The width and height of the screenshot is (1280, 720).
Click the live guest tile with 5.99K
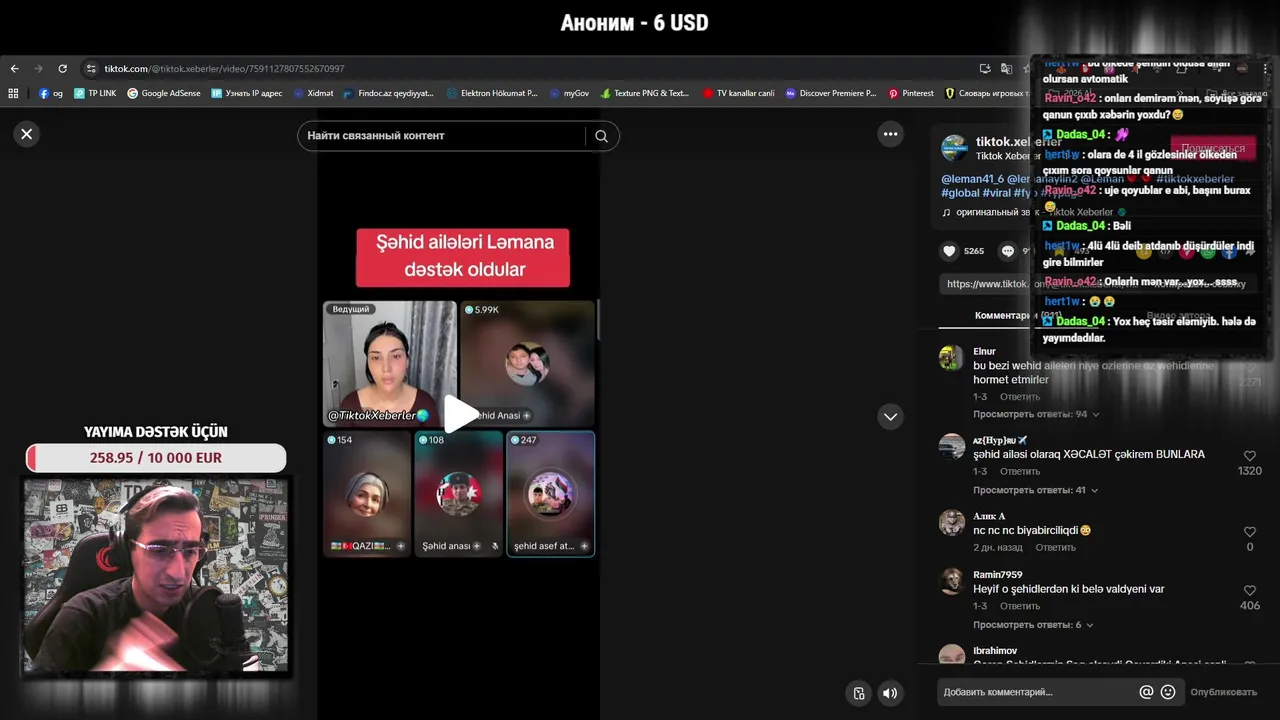528,363
